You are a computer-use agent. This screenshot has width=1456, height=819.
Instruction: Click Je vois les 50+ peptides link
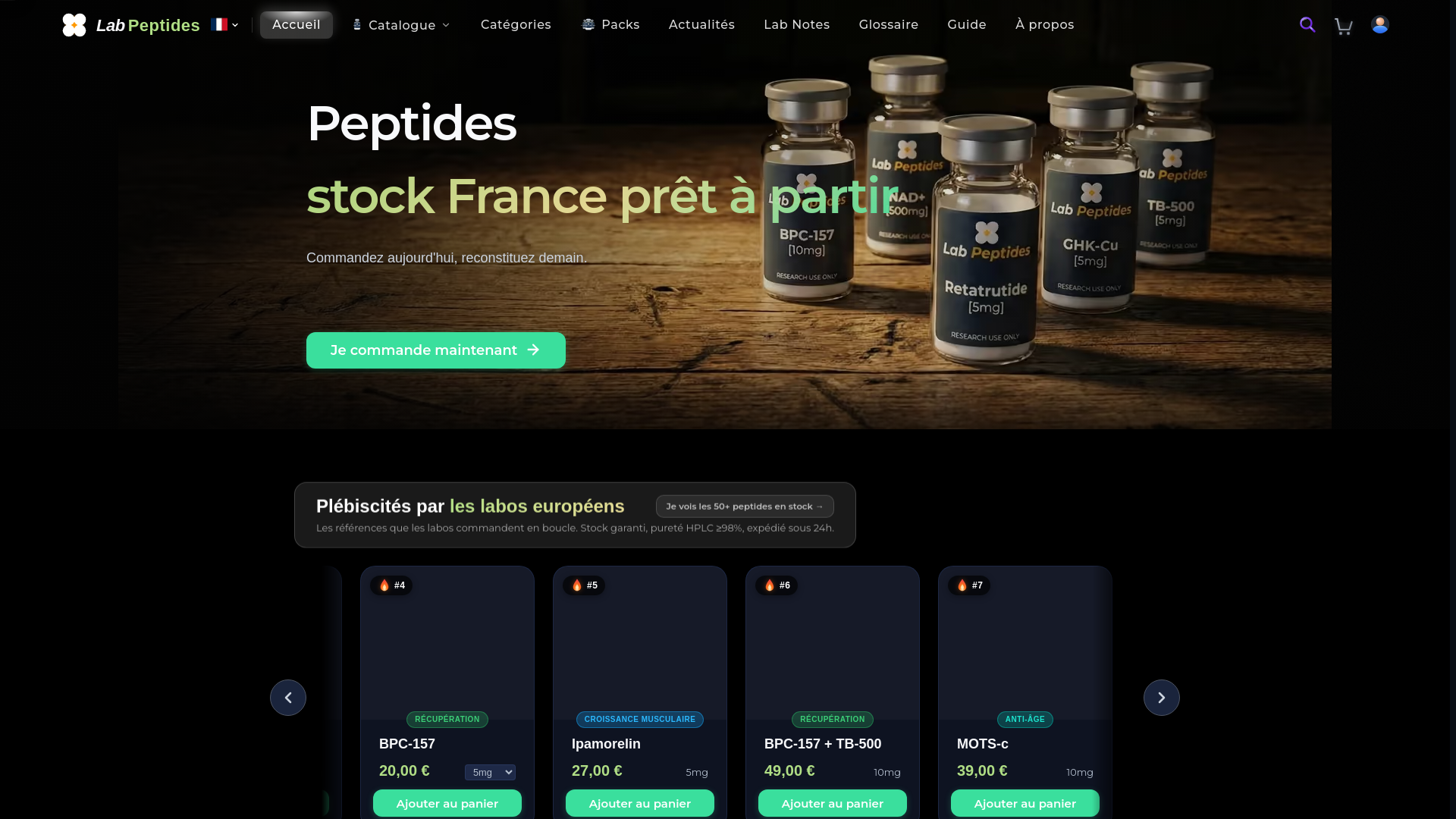[745, 507]
